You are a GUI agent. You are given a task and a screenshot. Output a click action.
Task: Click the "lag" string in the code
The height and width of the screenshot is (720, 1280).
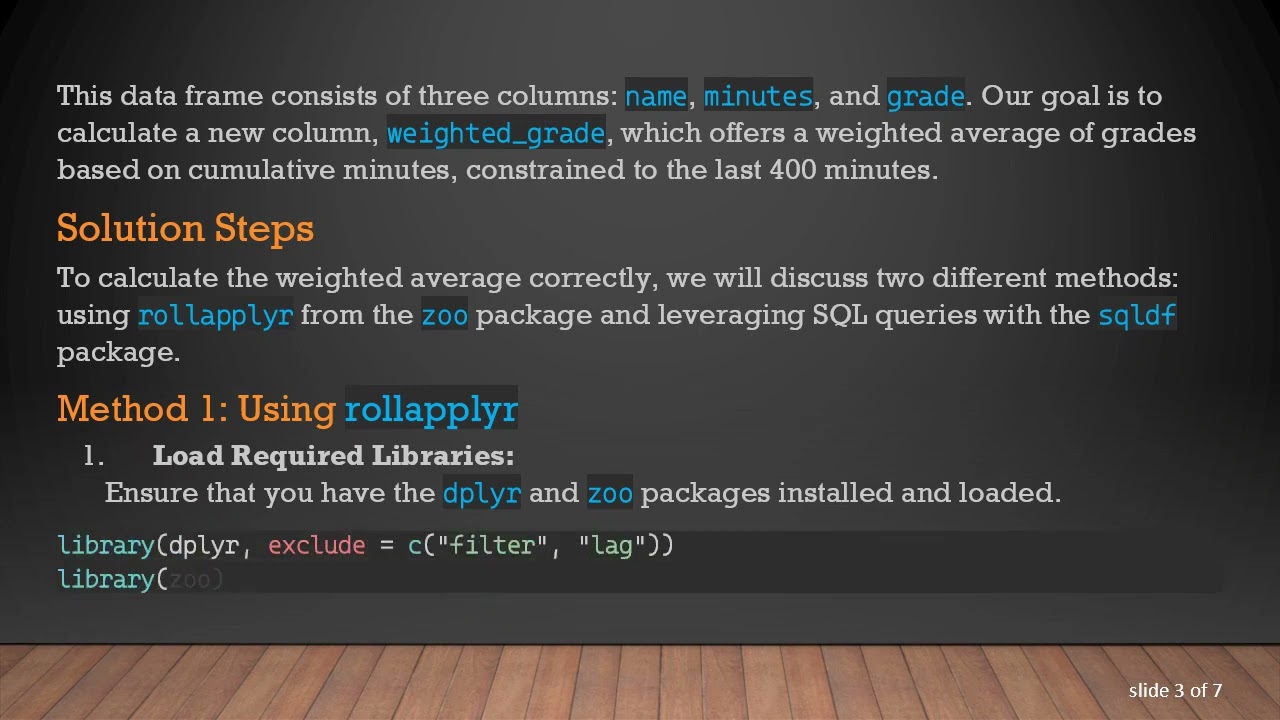click(x=611, y=545)
